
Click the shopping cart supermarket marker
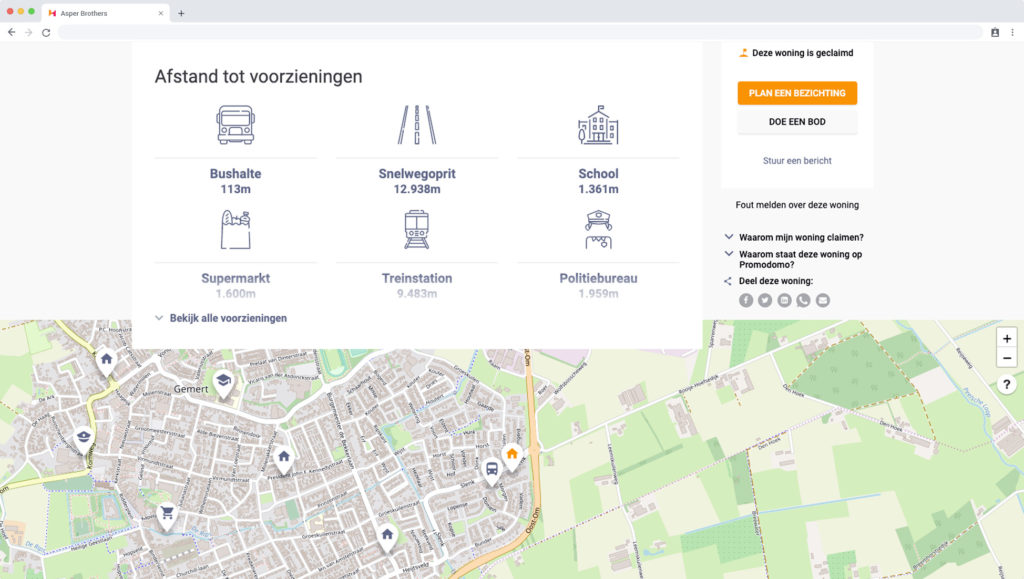pyautogui.click(x=167, y=514)
